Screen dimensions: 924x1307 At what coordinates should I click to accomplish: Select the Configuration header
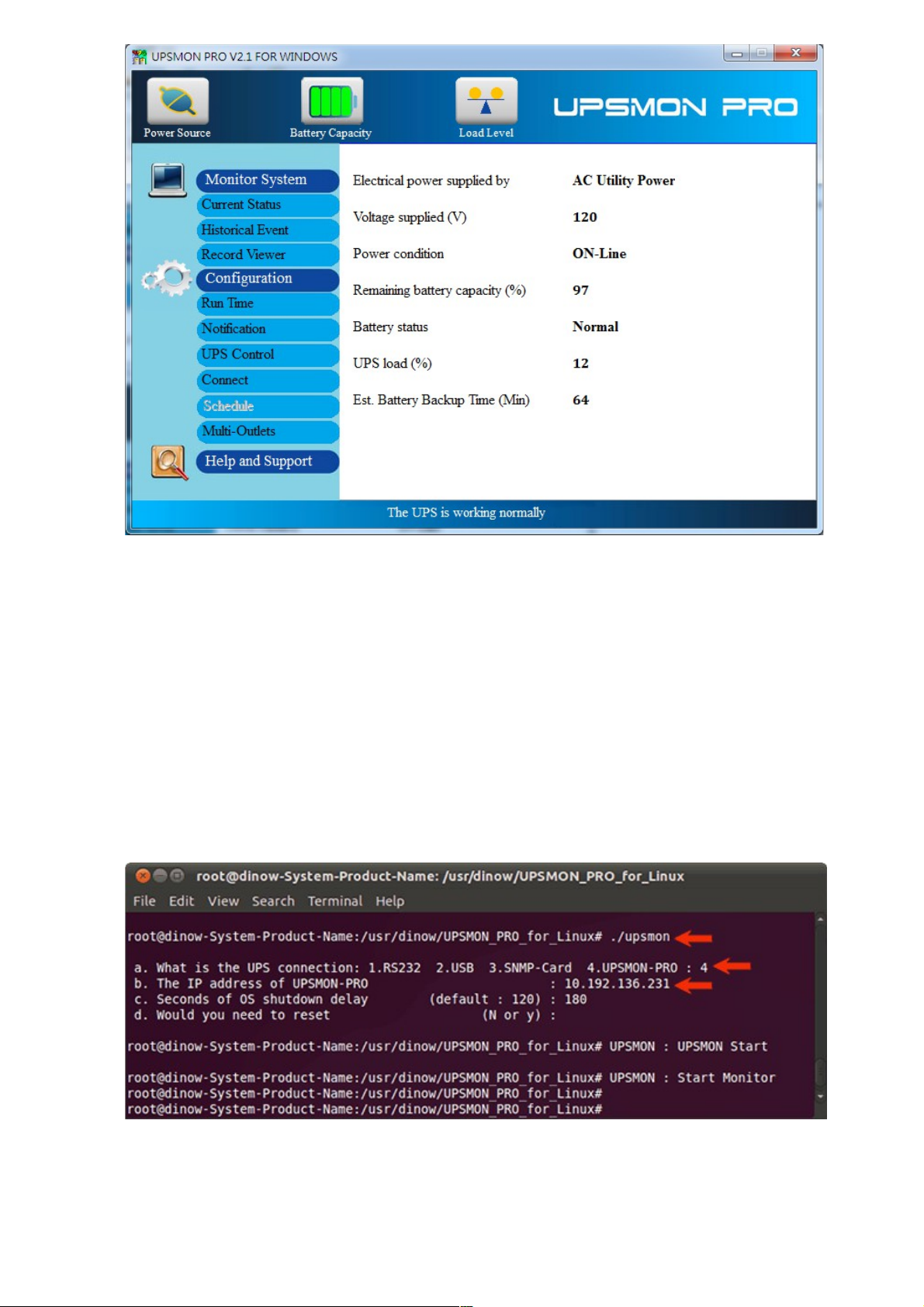(x=268, y=279)
